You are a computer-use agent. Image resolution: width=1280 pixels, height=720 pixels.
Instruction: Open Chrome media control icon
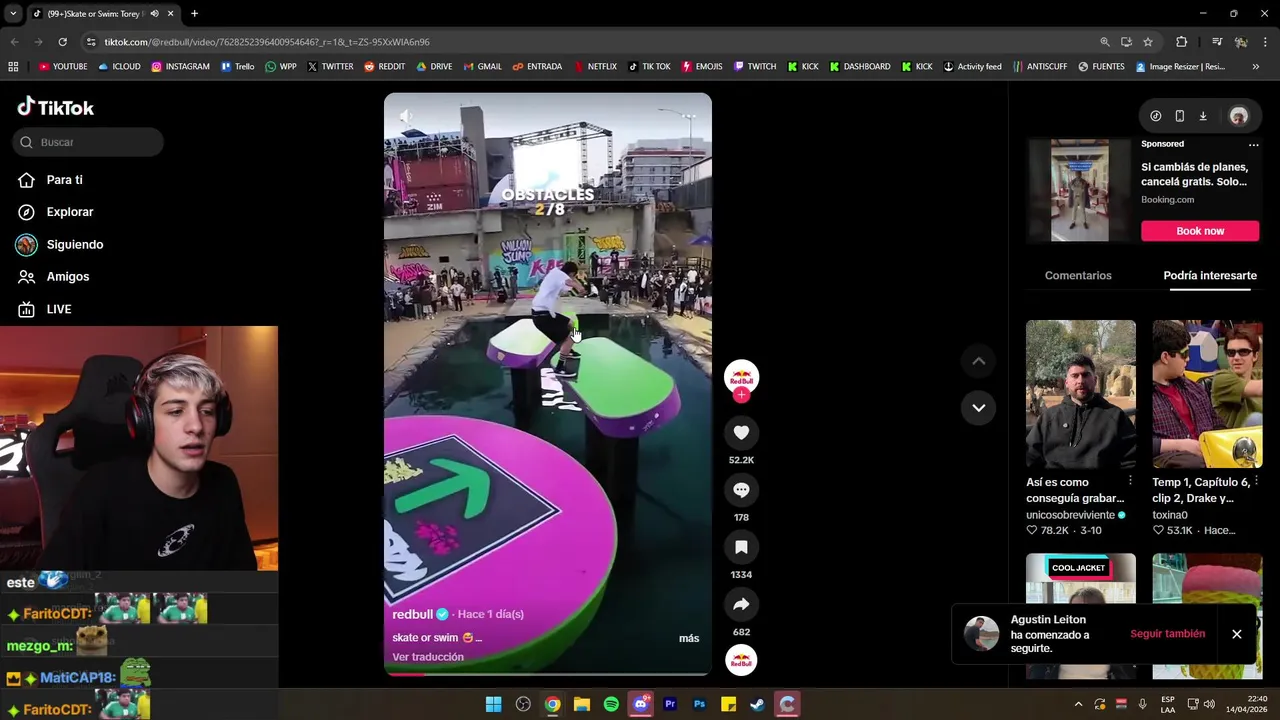pyautogui.click(x=1216, y=42)
